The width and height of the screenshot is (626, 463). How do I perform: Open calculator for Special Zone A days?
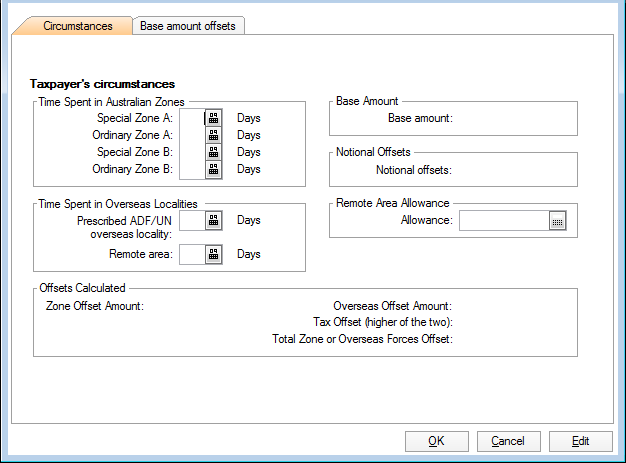point(213,117)
